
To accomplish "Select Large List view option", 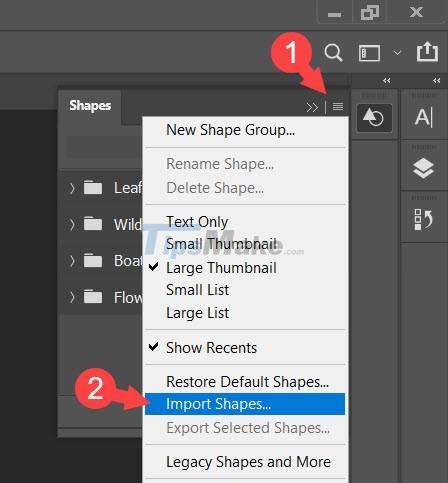I will click(x=245, y=313).
